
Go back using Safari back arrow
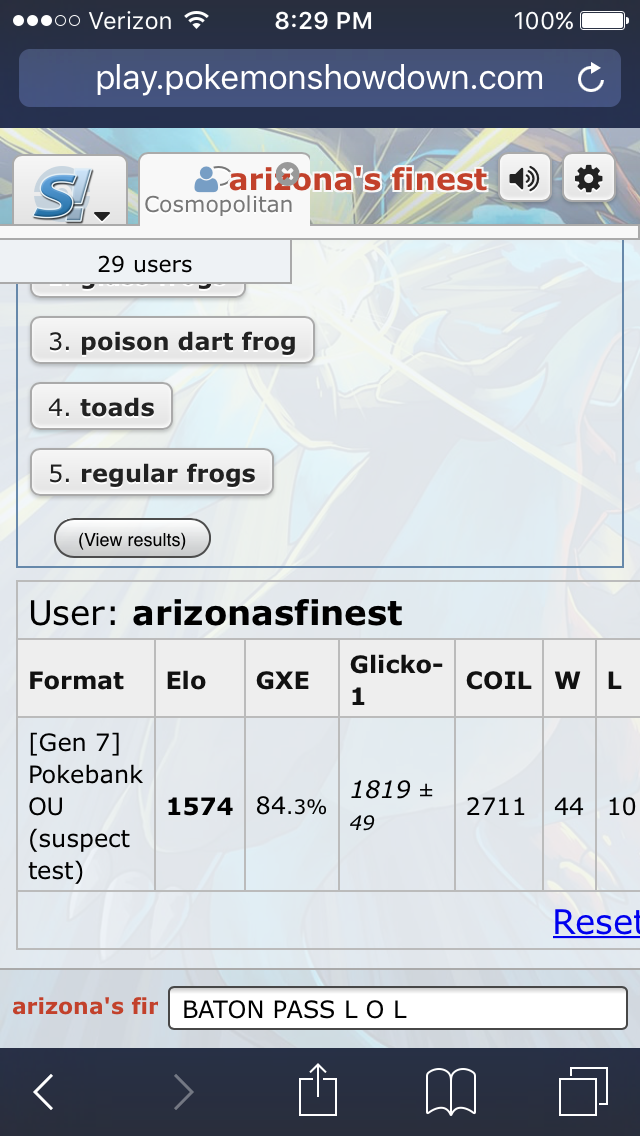[x=44, y=1092]
